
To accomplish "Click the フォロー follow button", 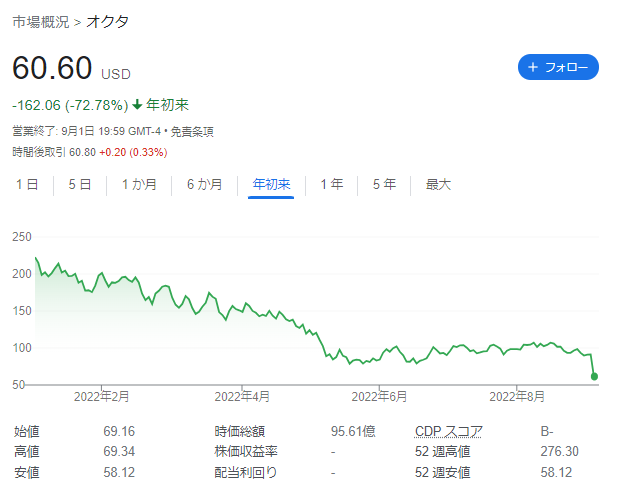I will [558, 67].
